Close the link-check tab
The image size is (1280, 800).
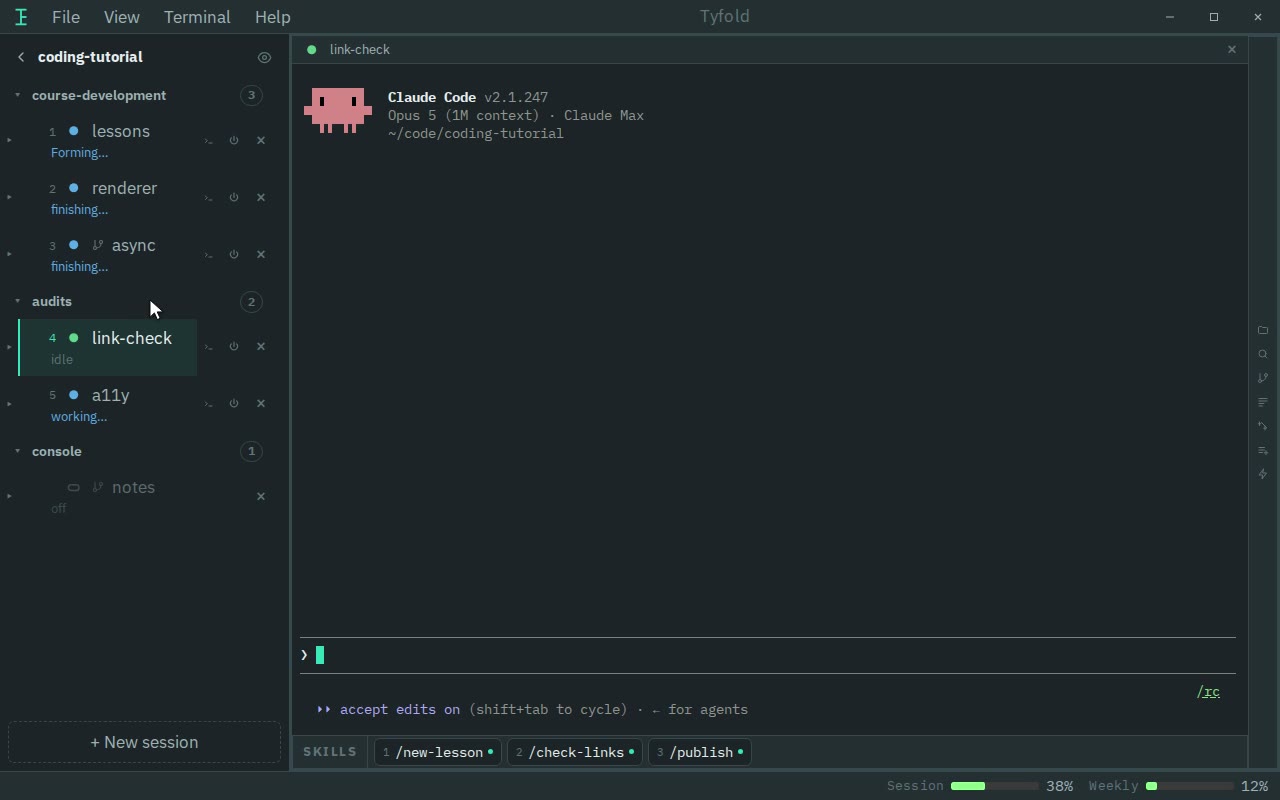coord(1232,49)
